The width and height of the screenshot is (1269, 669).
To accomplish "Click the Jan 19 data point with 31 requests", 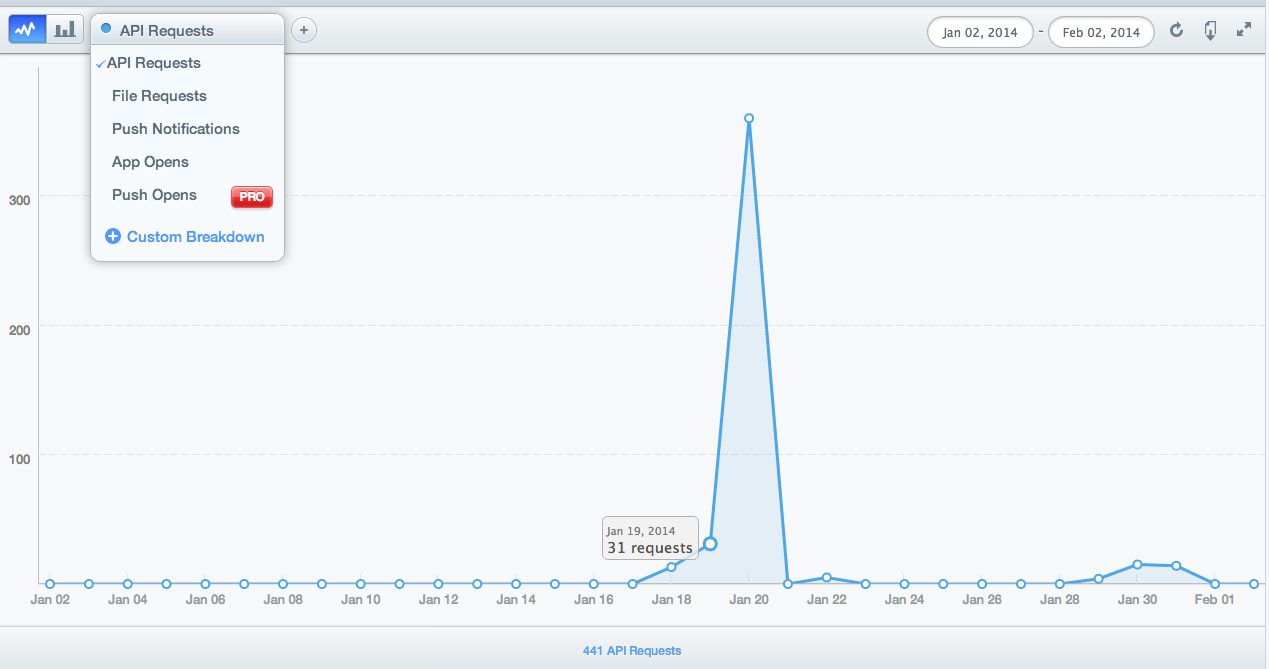I will click(710, 544).
